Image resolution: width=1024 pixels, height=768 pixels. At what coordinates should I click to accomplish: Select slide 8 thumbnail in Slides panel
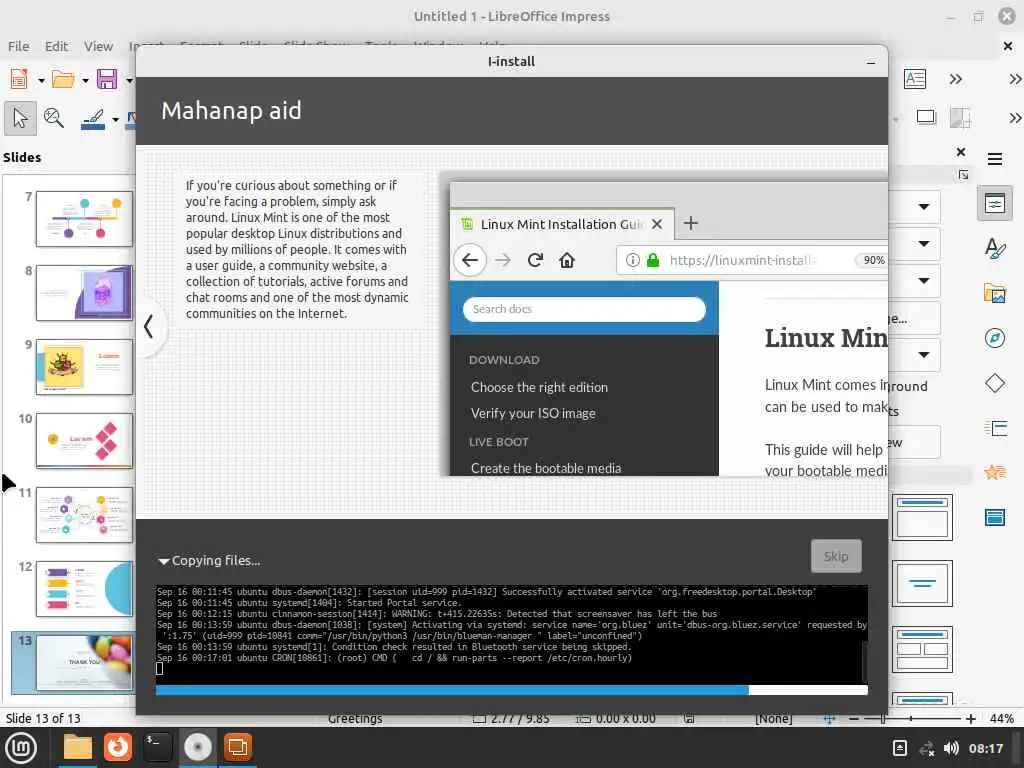click(84, 293)
